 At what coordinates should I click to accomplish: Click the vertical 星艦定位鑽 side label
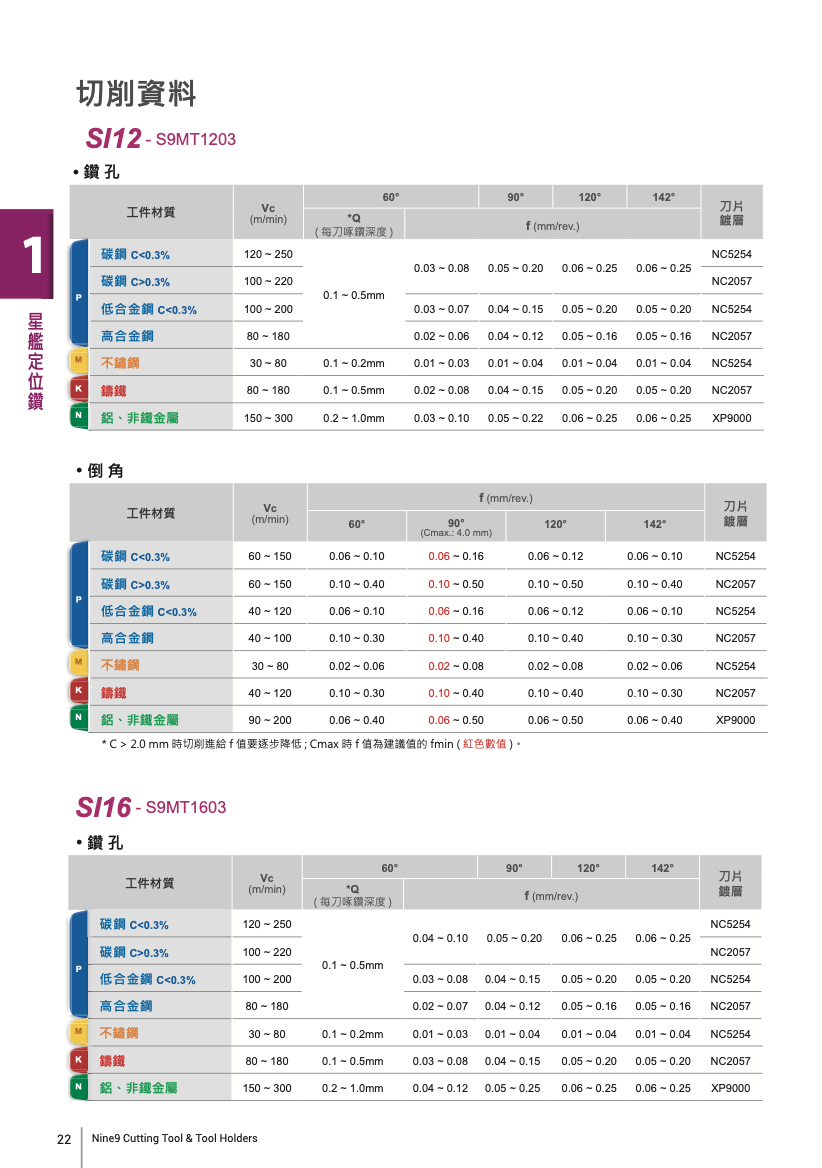pos(35,359)
